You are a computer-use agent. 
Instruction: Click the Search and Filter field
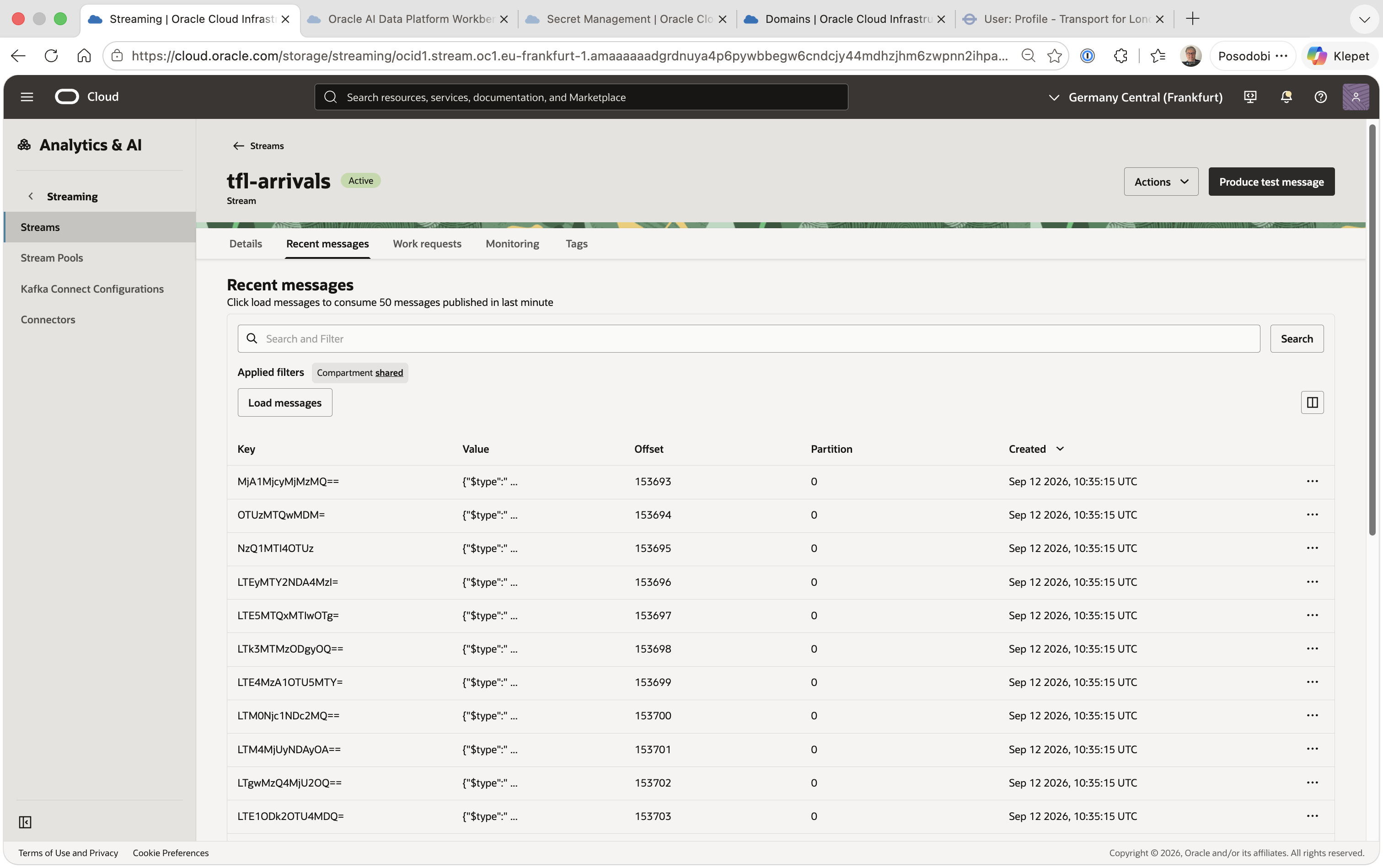[x=749, y=339]
